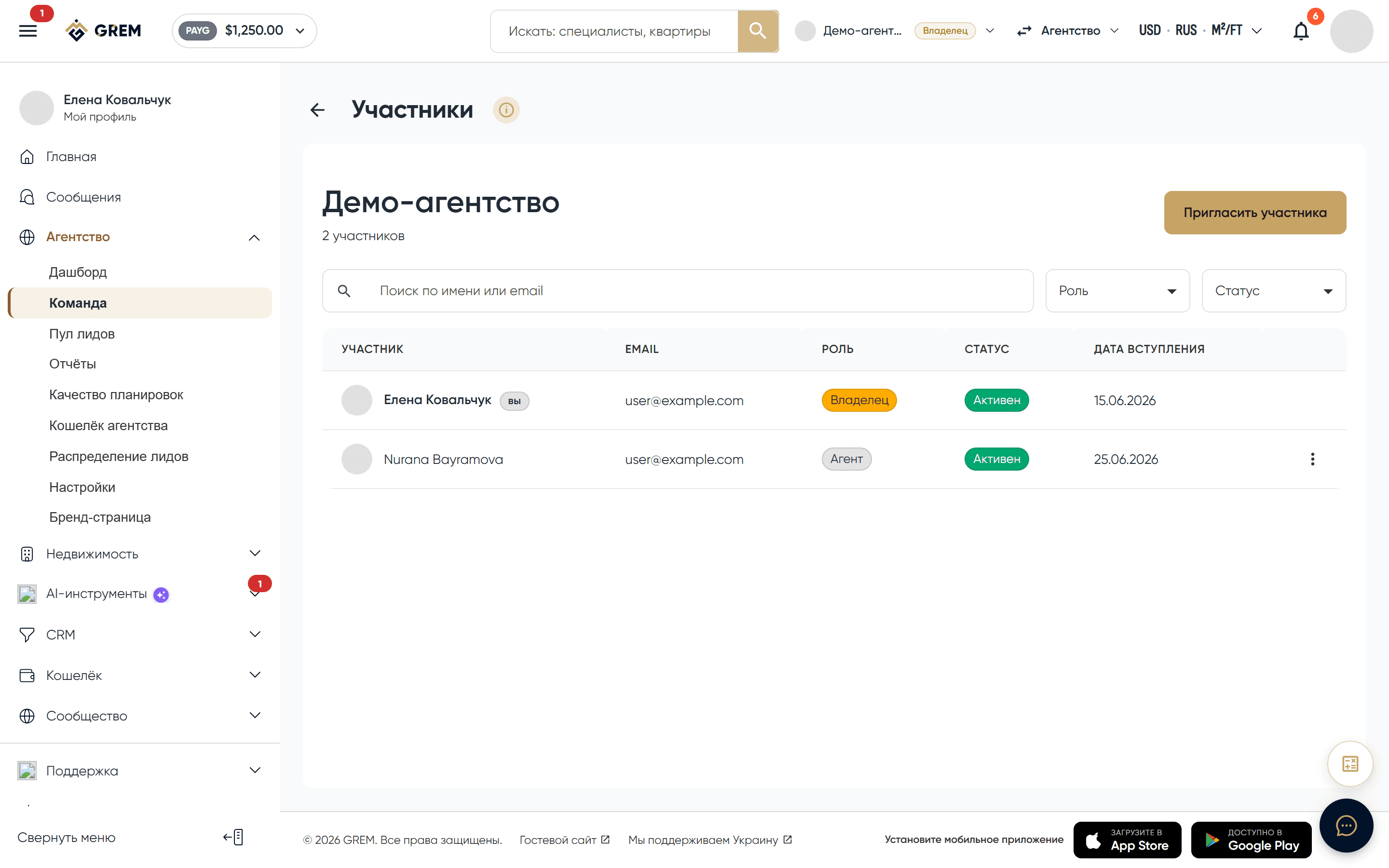
Task: Open the PAYG balance dropdown
Action: coord(245,30)
